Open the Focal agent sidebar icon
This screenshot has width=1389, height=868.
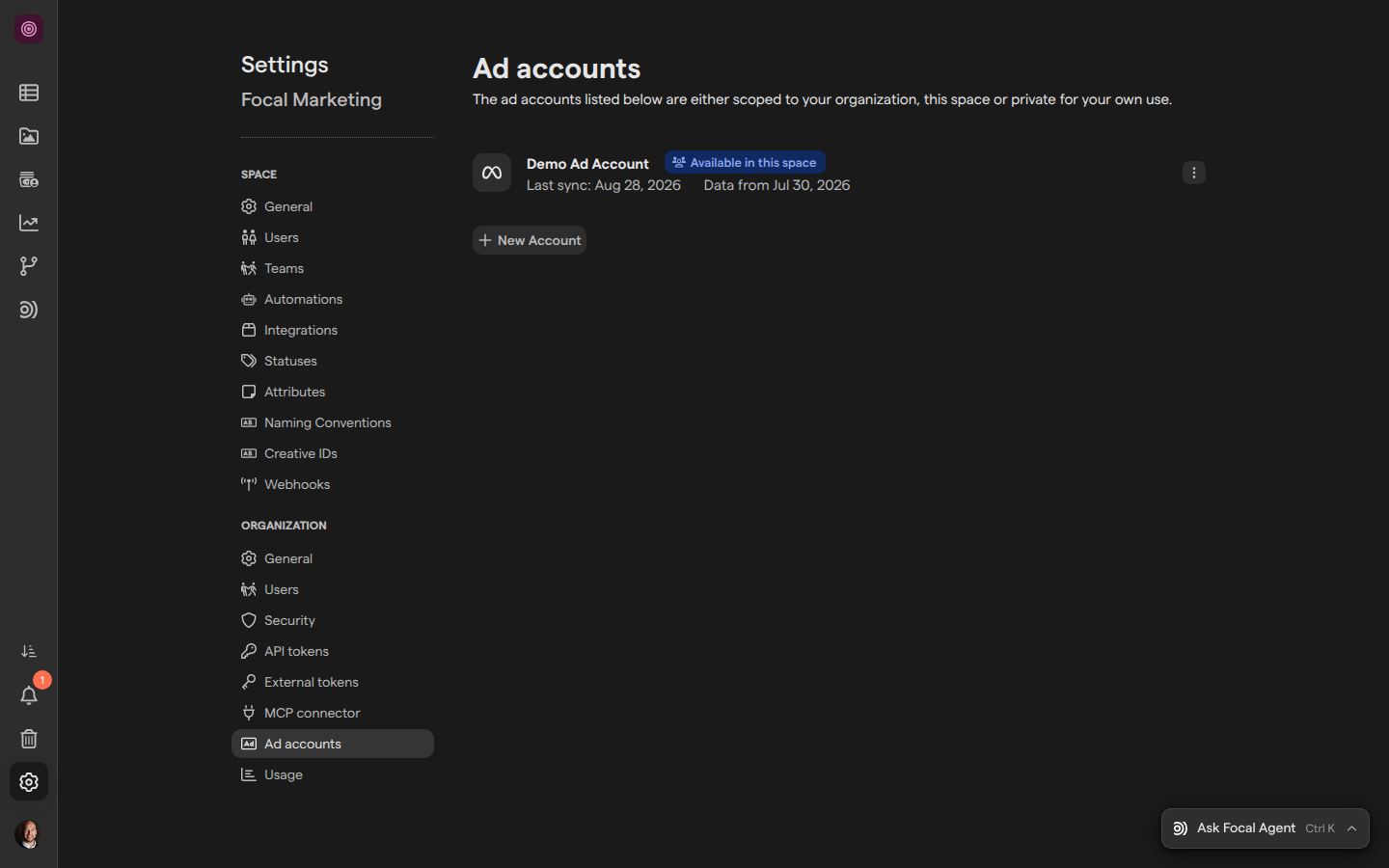[x=29, y=310]
